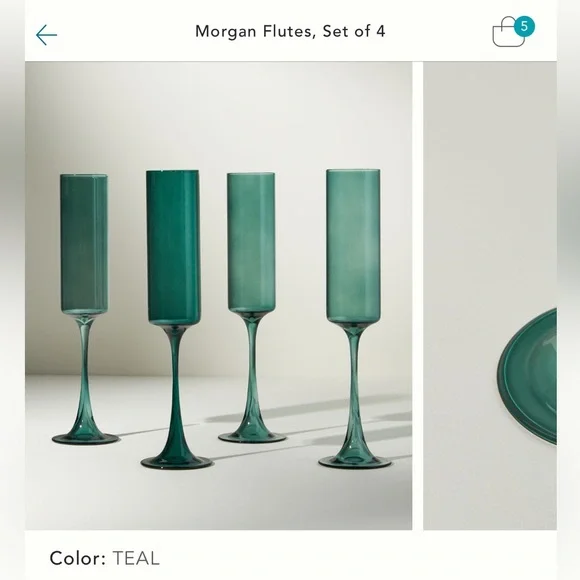Go back using the left arrow icon
Viewport: 580px width, 580px height.
46,35
